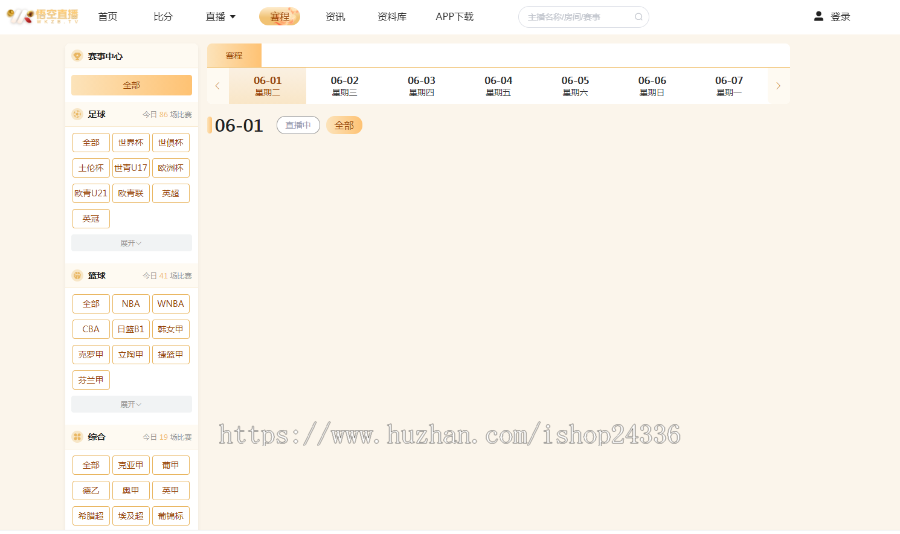Select 土伦杯 league filter

tap(91, 168)
